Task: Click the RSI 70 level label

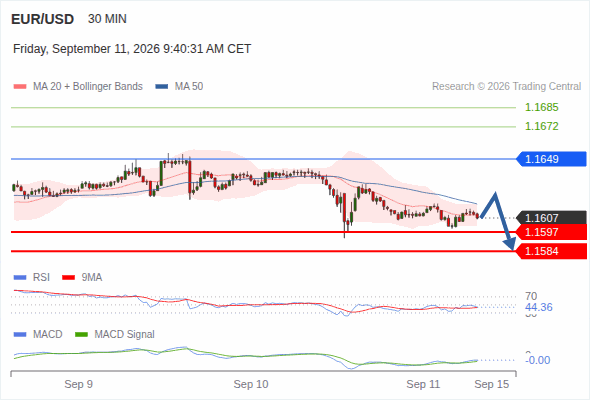Action: [x=531, y=296]
